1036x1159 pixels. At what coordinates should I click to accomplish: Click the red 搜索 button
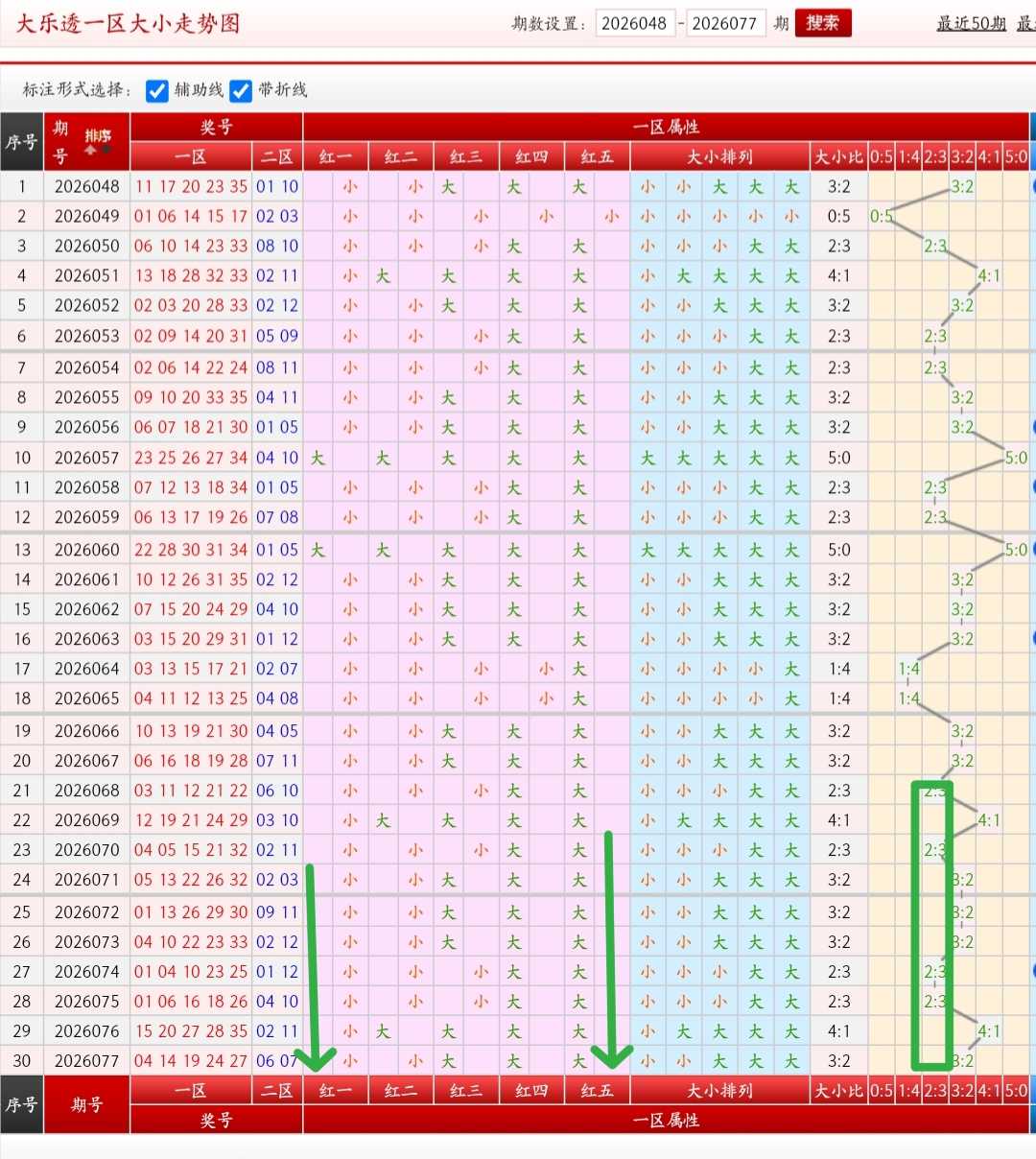tap(822, 23)
